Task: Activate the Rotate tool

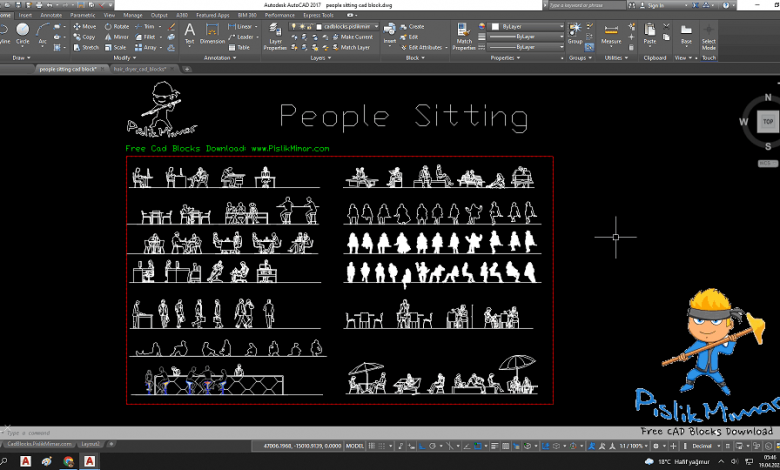Action: point(117,26)
